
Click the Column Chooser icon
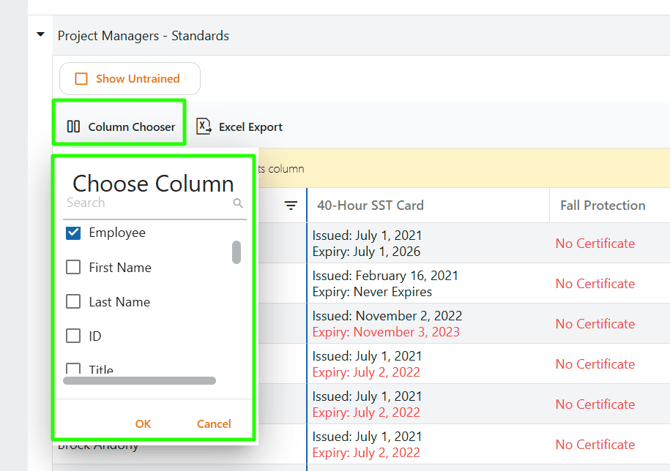(x=73, y=127)
